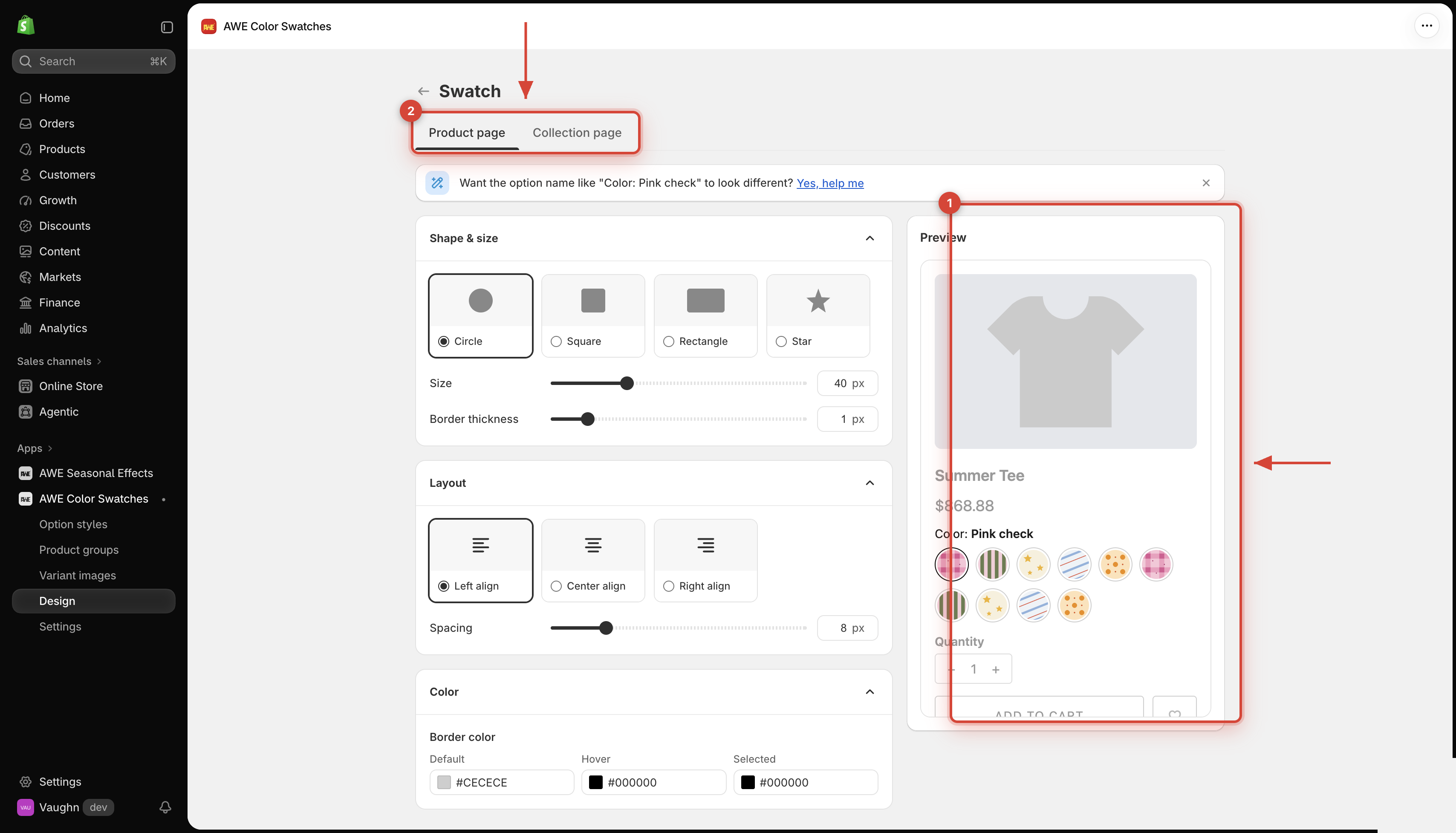Click the Default border color #CECECE field
The image size is (1456, 833).
[x=502, y=782]
